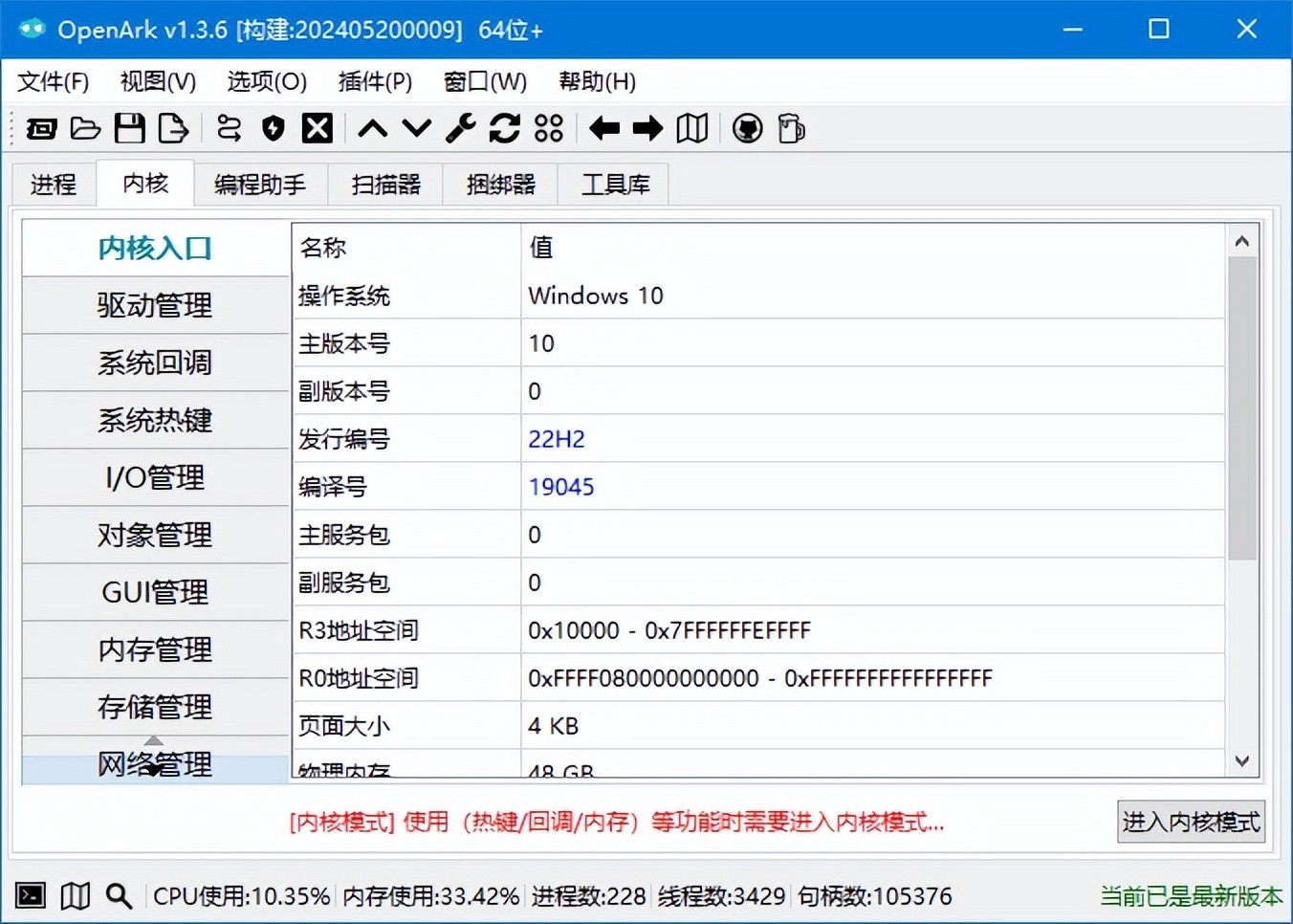The width and height of the screenshot is (1293, 924).
Task: Click the magnifier search icon in status bar
Action: coord(119,895)
